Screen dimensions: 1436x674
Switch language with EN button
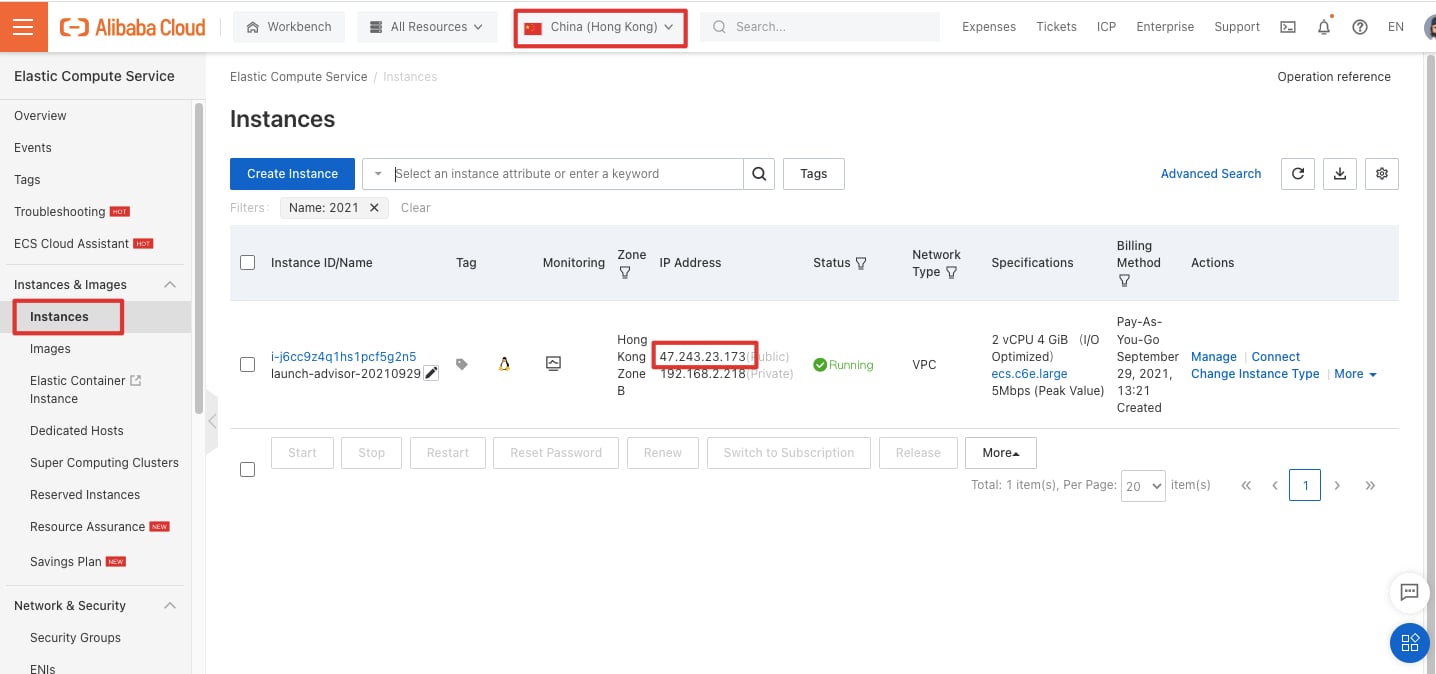tap(1396, 27)
